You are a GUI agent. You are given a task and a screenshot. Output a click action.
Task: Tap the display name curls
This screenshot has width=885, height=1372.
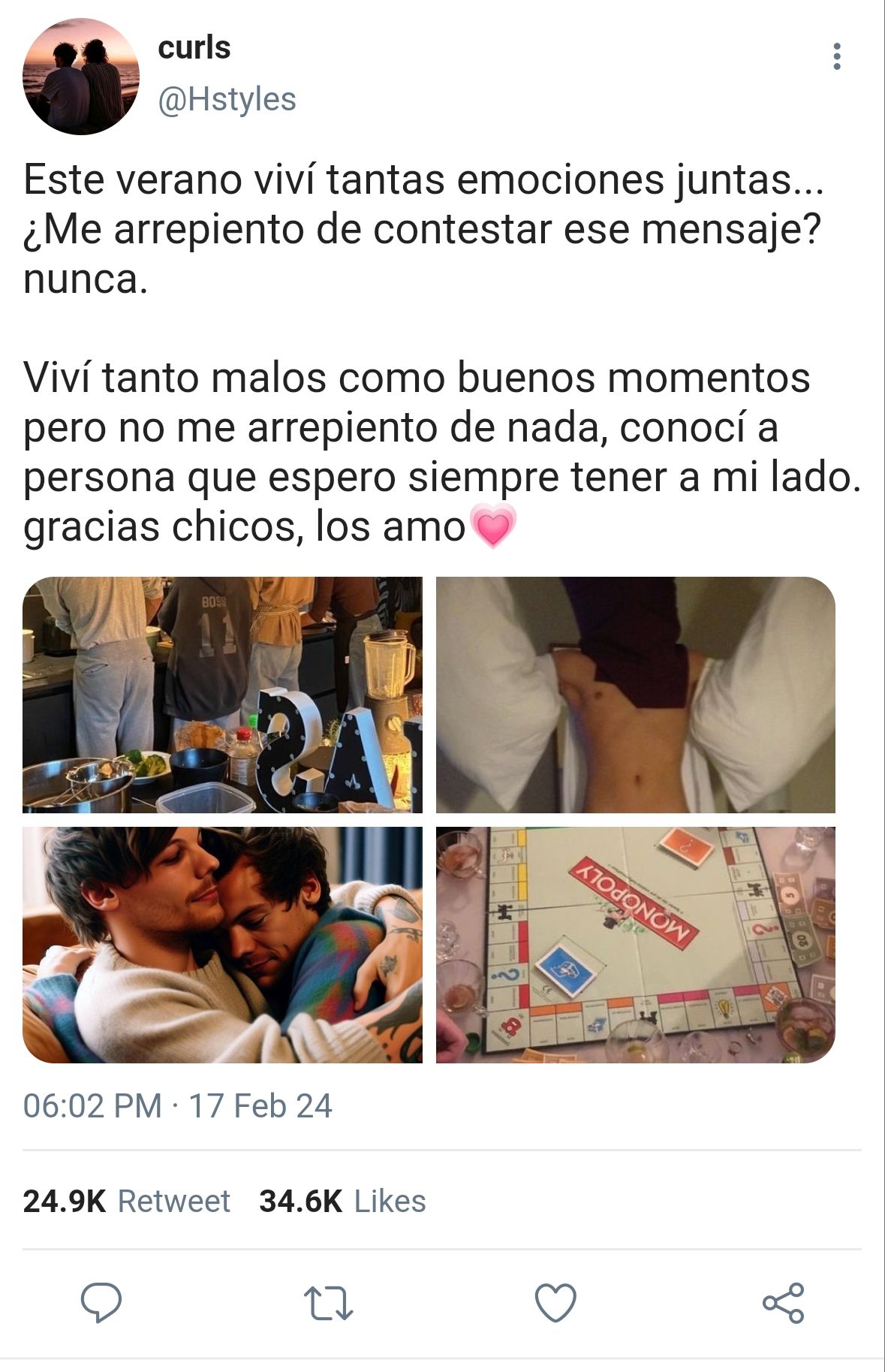[194, 47]
